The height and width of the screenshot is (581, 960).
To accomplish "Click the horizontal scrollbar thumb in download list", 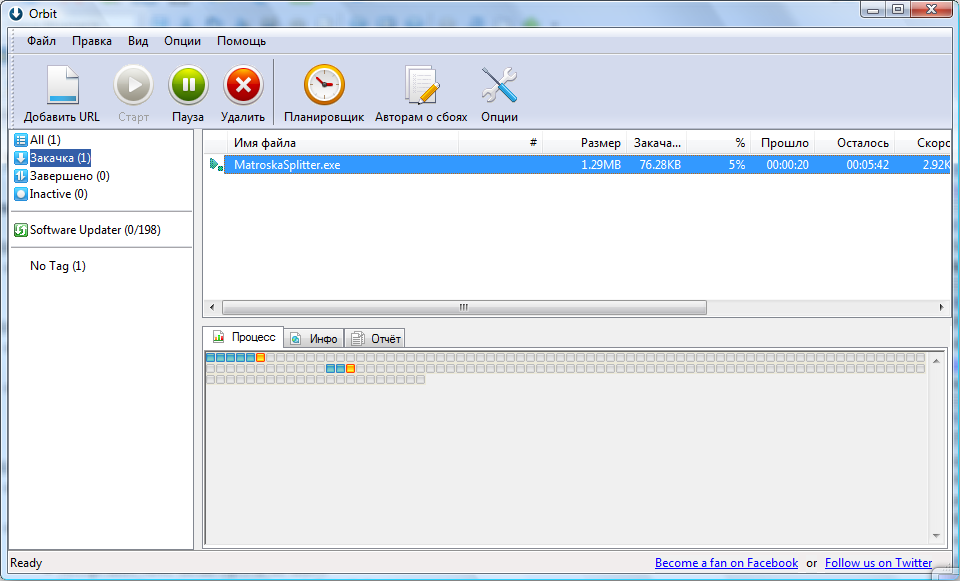I will pos(464,307).
